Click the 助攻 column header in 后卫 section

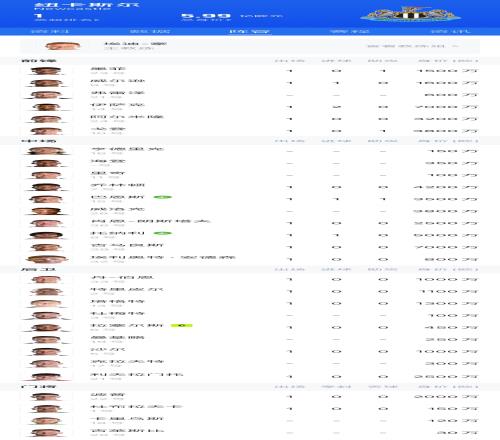(382, 269)
